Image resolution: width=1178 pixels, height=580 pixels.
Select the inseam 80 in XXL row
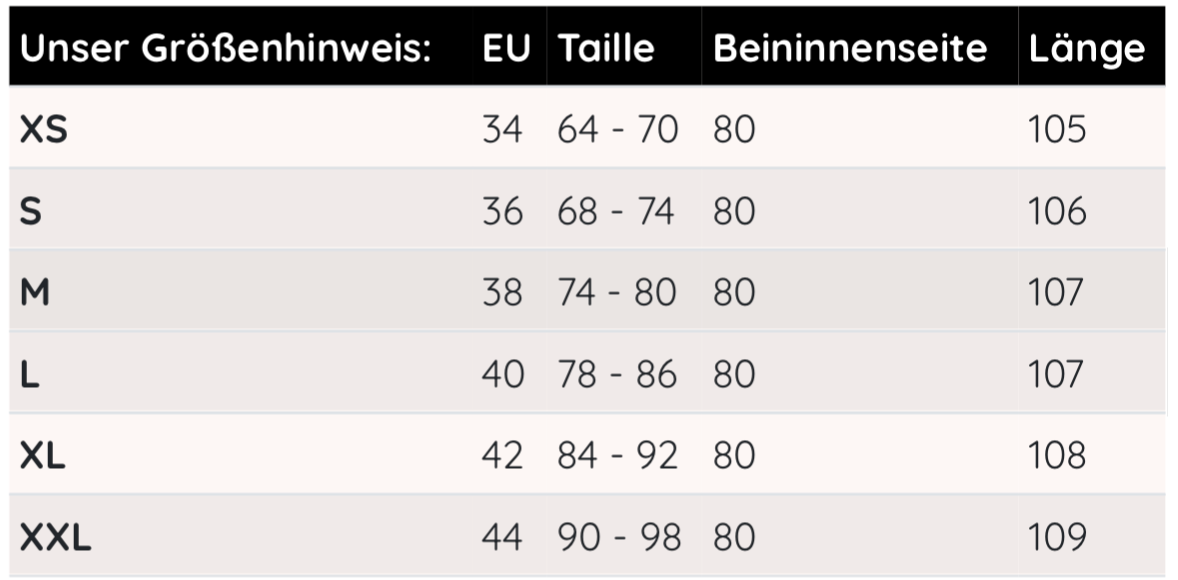pos(734,538)
